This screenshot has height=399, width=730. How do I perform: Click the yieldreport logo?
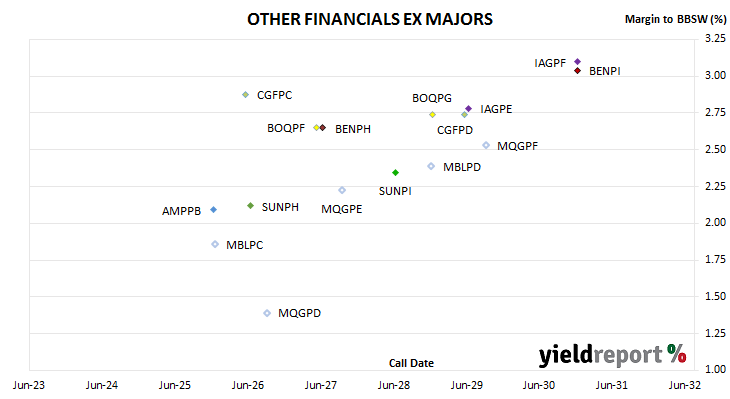[x=612, y=355]
